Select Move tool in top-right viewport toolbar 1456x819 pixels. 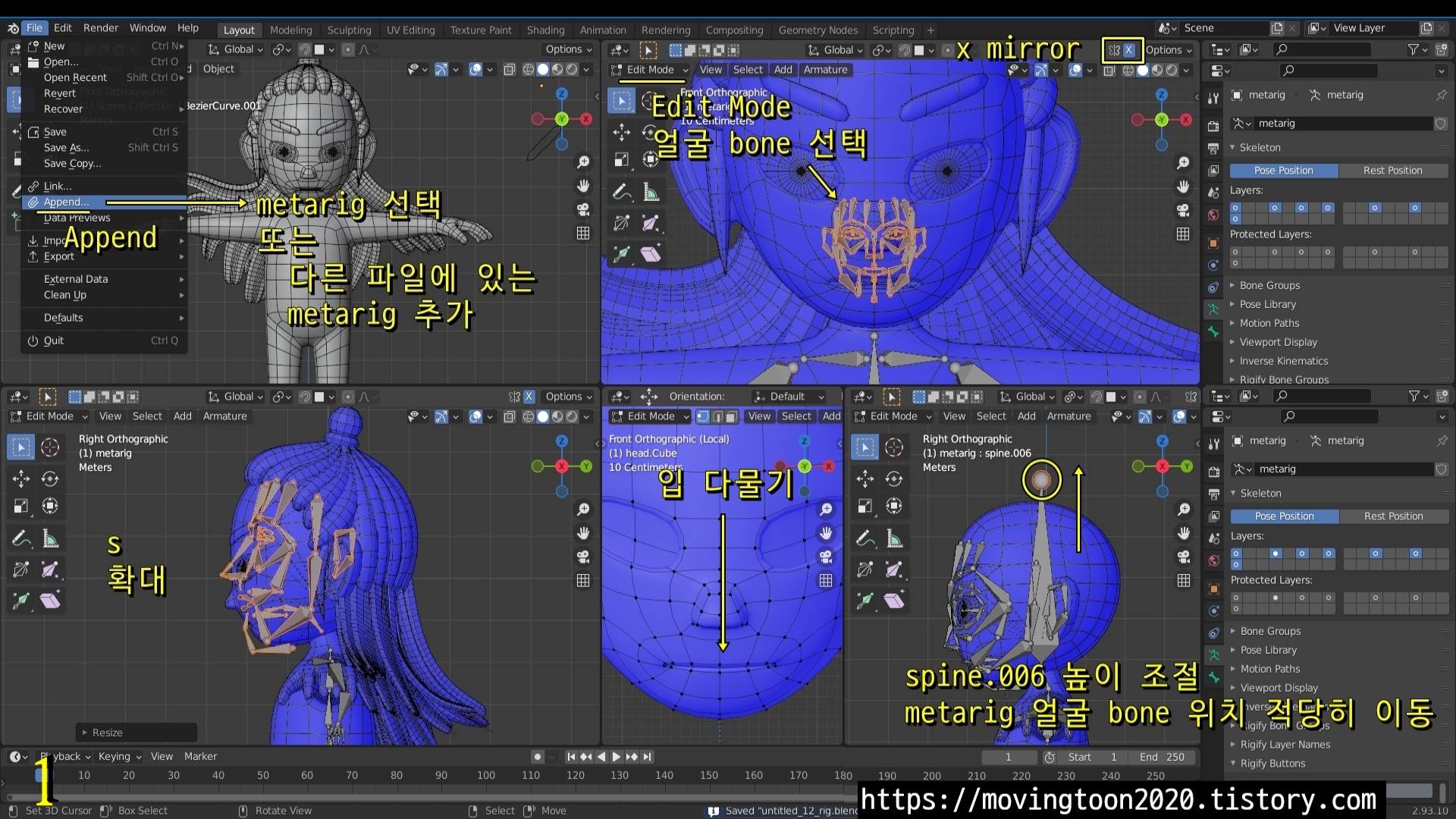pos(622,133)
